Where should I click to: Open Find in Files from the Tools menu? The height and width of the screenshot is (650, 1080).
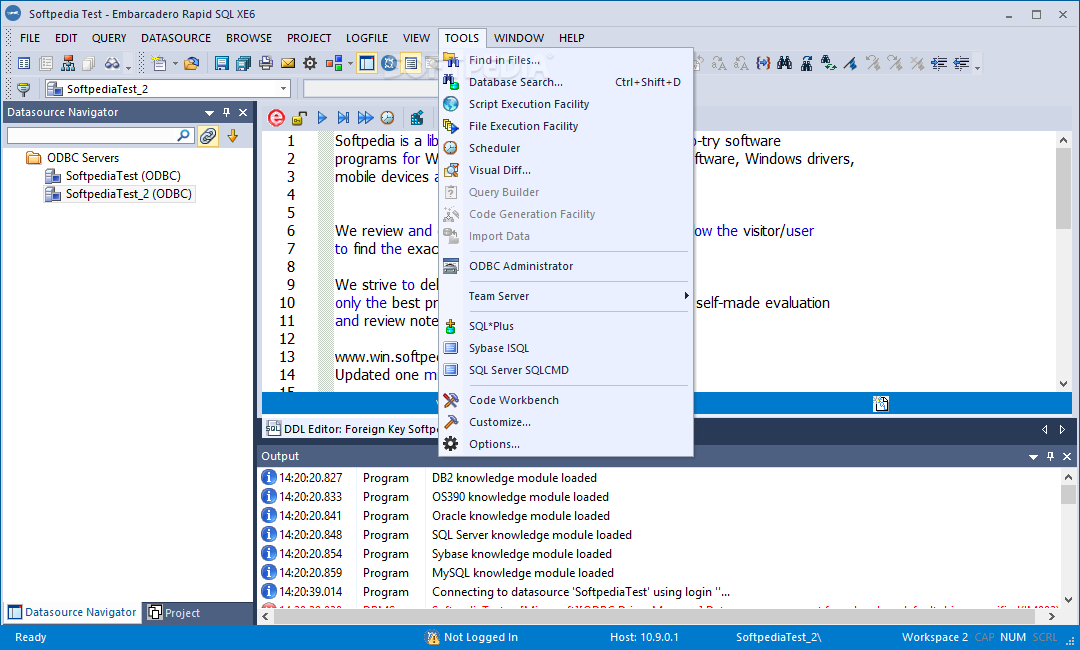(565, 60)
